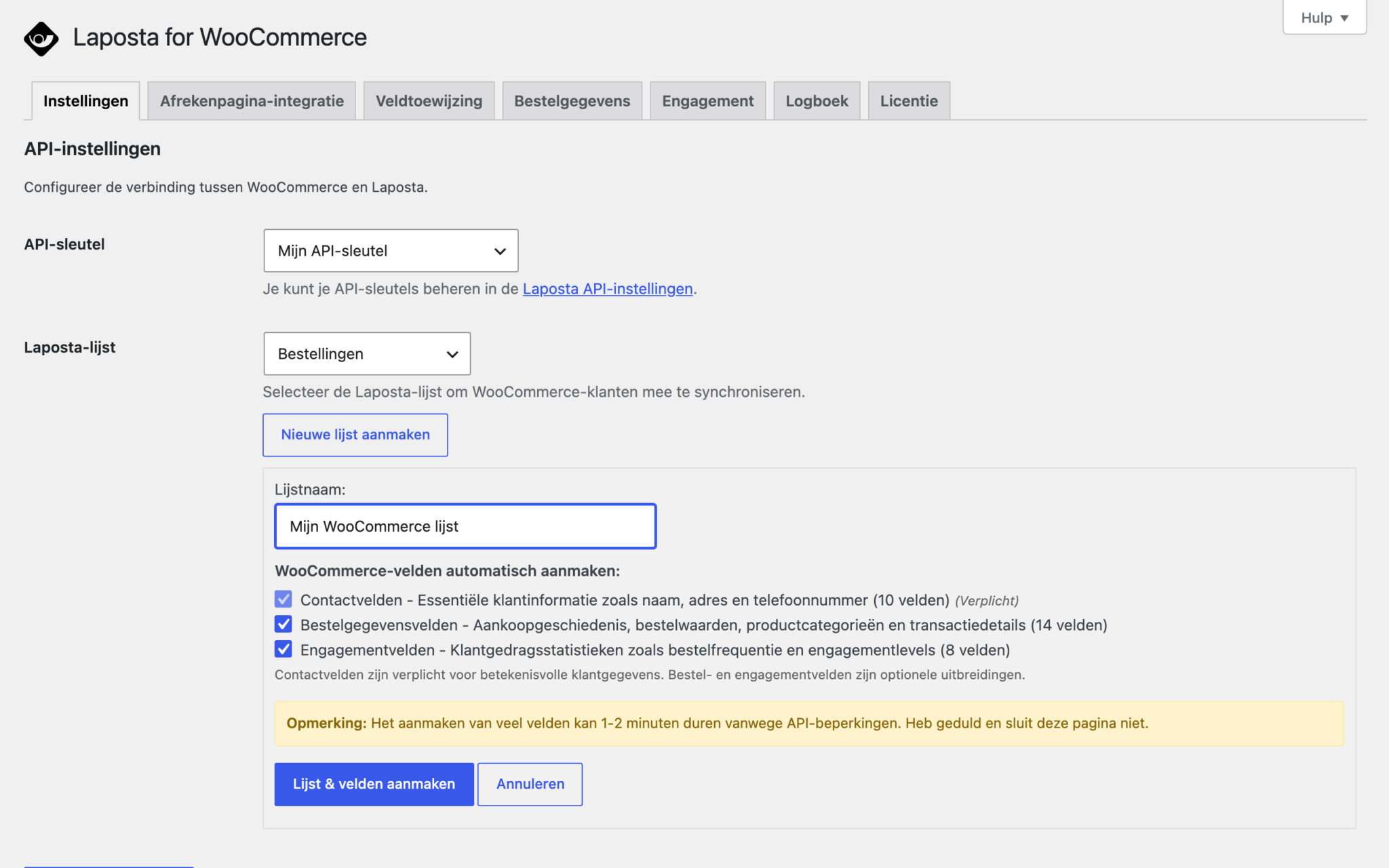This screenshot has width=1389, height=868.
Task: Click the Nieuwe lijst aanmaken button
Action: pyautogui.click(x=355, y=435)
